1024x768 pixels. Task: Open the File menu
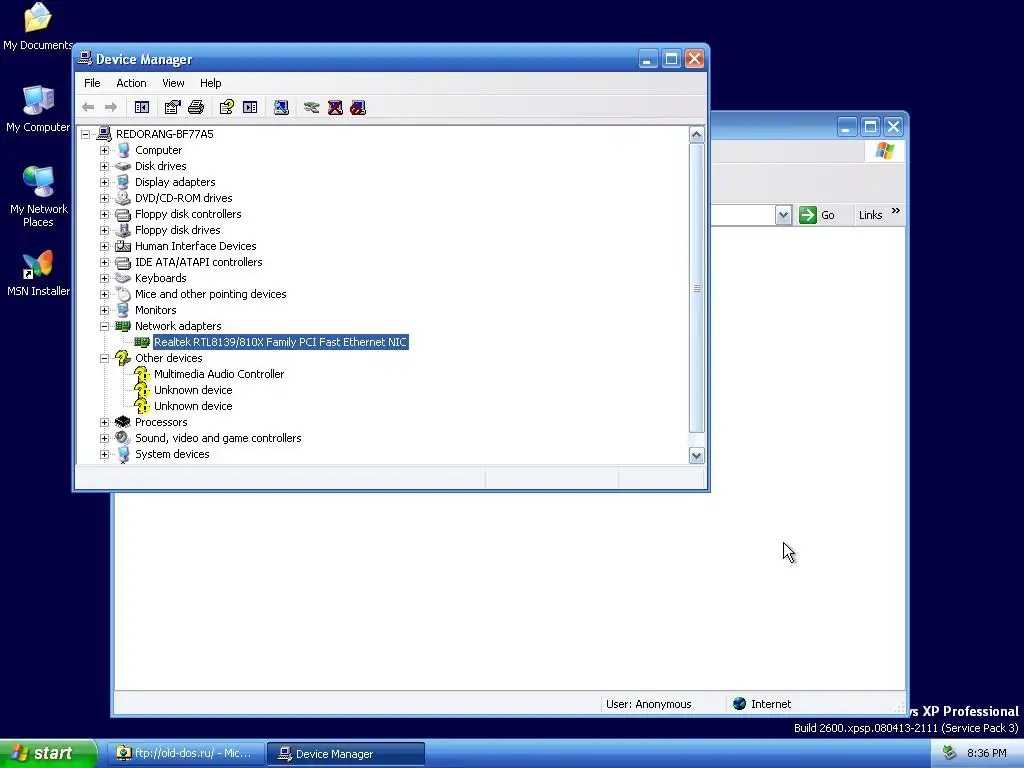(x=92, y=83)
